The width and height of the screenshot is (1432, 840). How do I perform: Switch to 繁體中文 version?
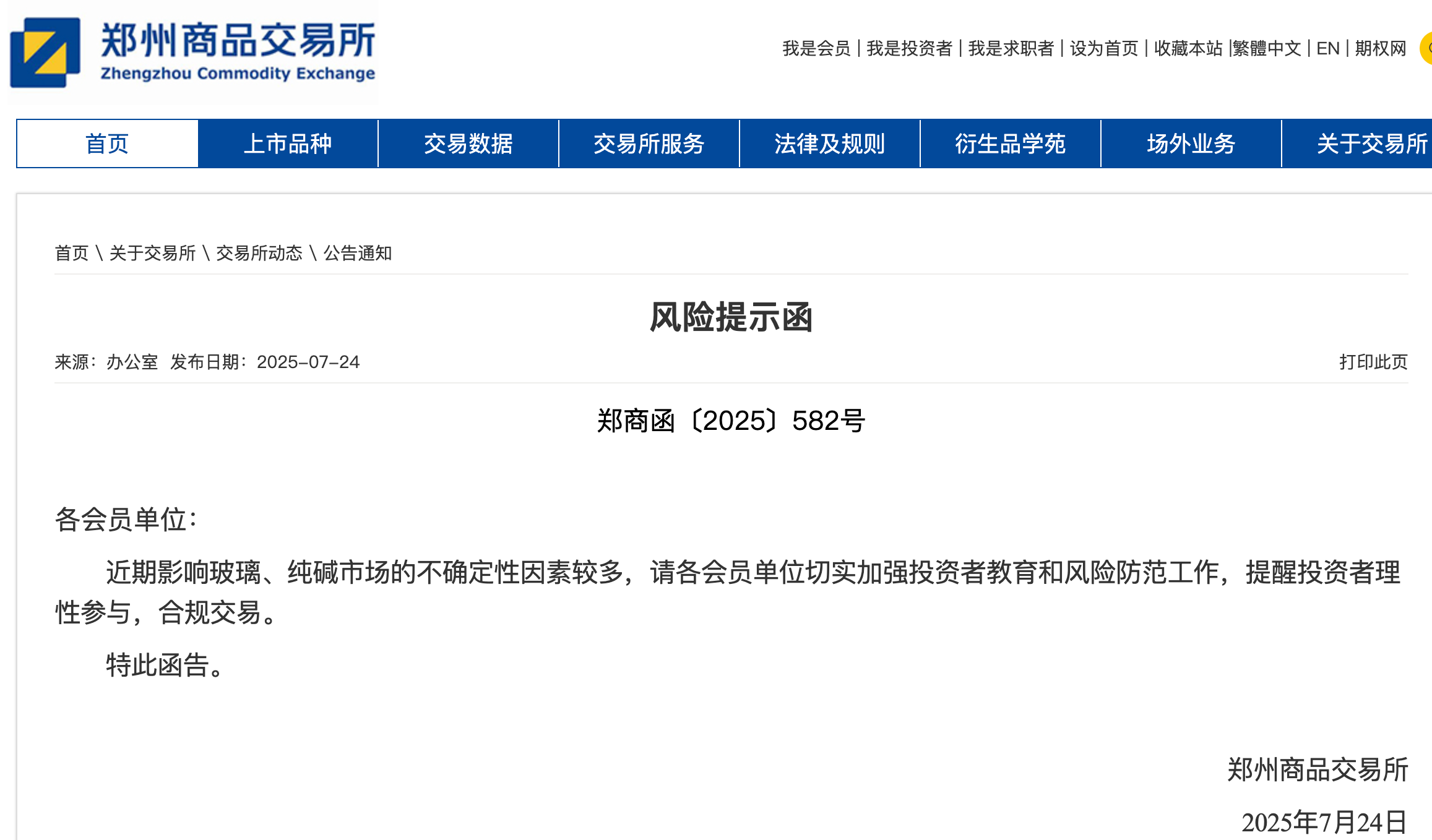tap(1267, 48)
